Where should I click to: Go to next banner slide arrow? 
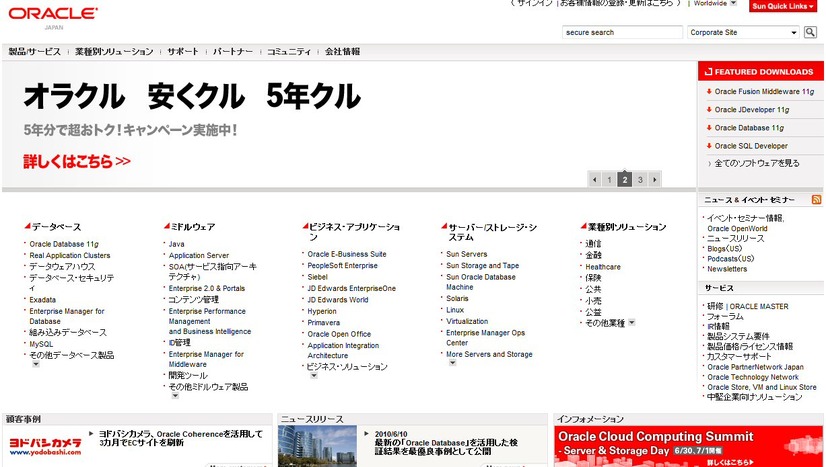655,180
